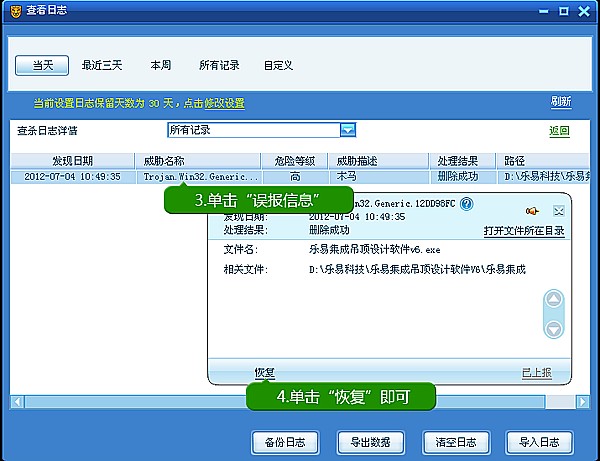Click 打开文件所在目录 link
Viewport: 600px width, 461px height.
pos(524,230)
